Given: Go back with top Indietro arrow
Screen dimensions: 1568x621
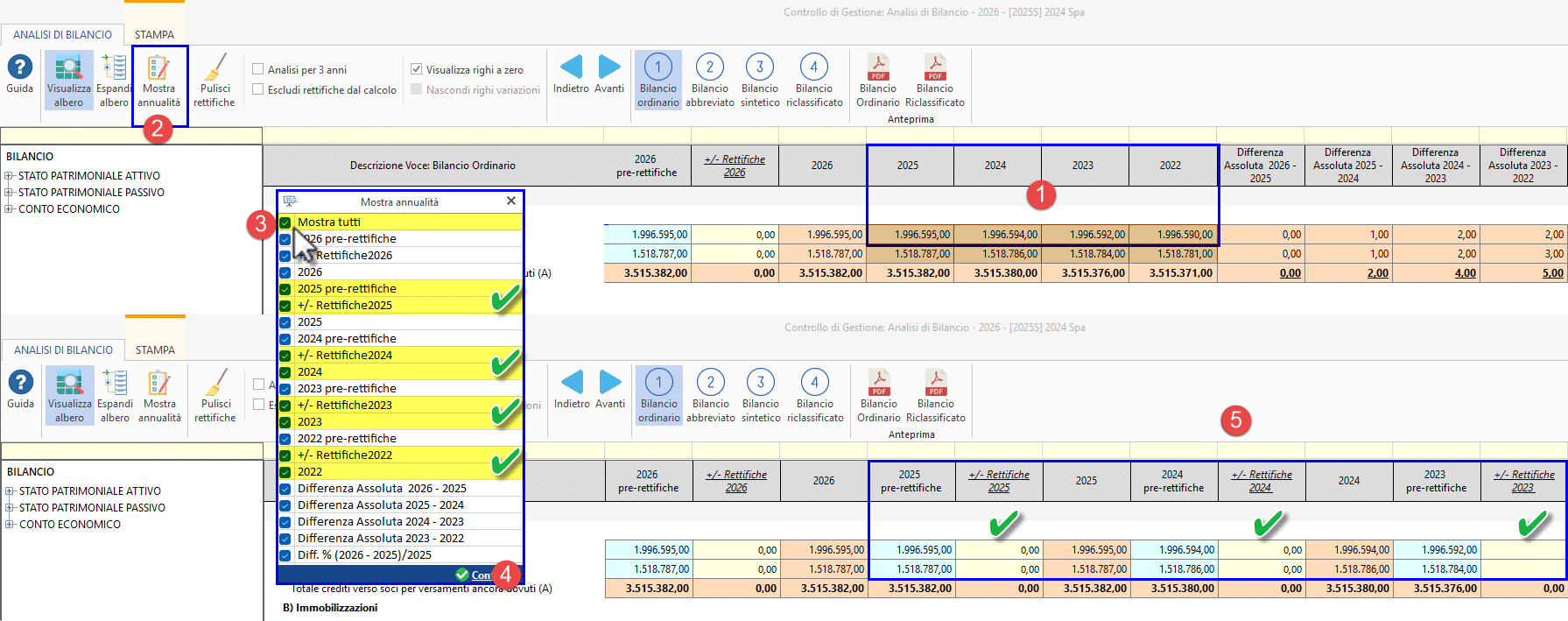Looking at the screenshot, I should pyautogui.click(x=571, y=74).
